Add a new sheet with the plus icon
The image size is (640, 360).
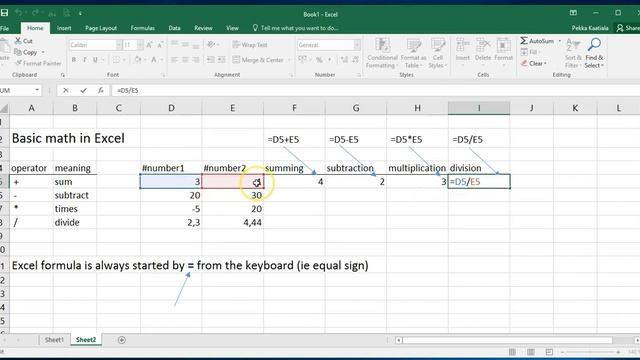point(122,340)
